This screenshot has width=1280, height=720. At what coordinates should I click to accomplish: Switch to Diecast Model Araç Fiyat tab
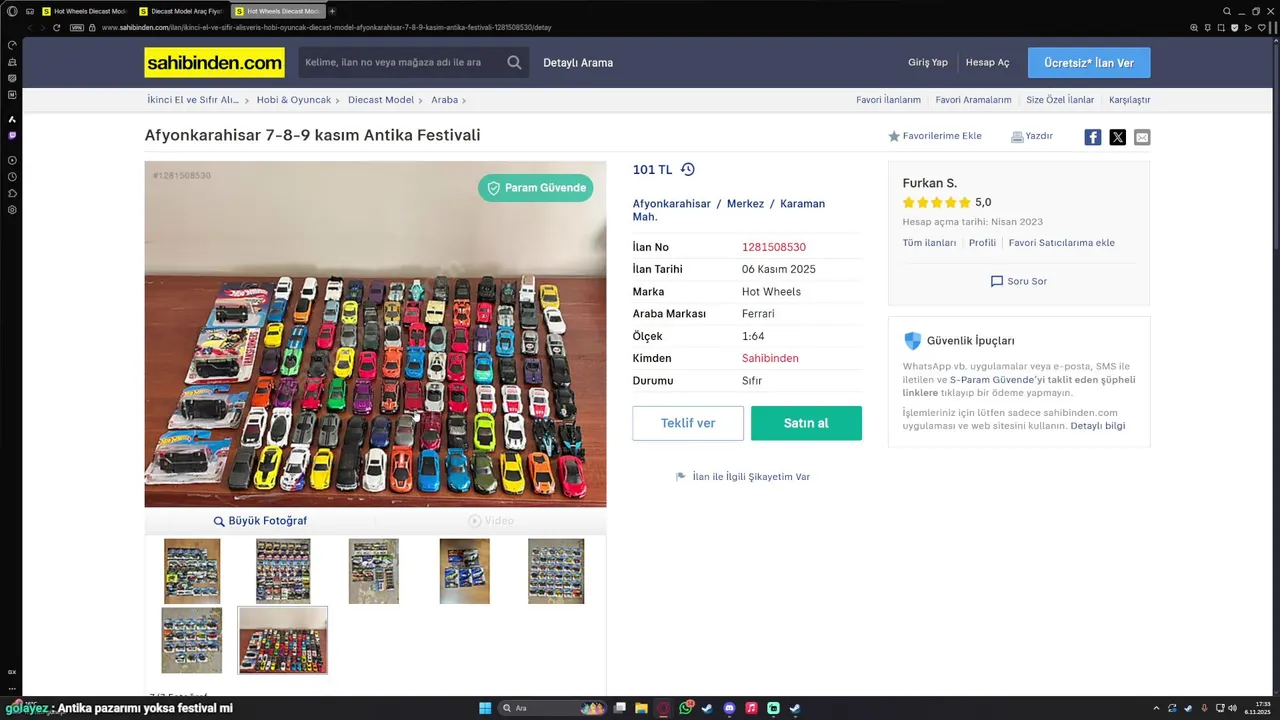(180, 11)
